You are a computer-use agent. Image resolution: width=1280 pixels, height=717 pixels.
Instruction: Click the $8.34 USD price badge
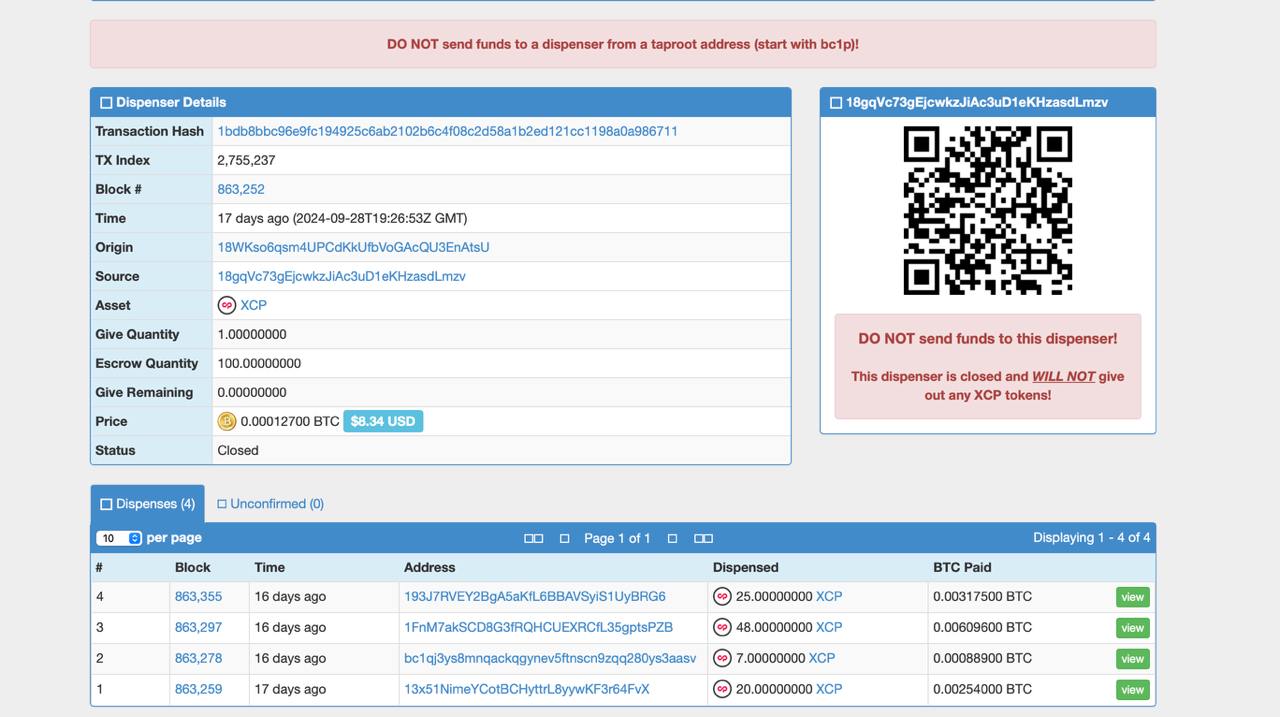click(x=383, y=421)
